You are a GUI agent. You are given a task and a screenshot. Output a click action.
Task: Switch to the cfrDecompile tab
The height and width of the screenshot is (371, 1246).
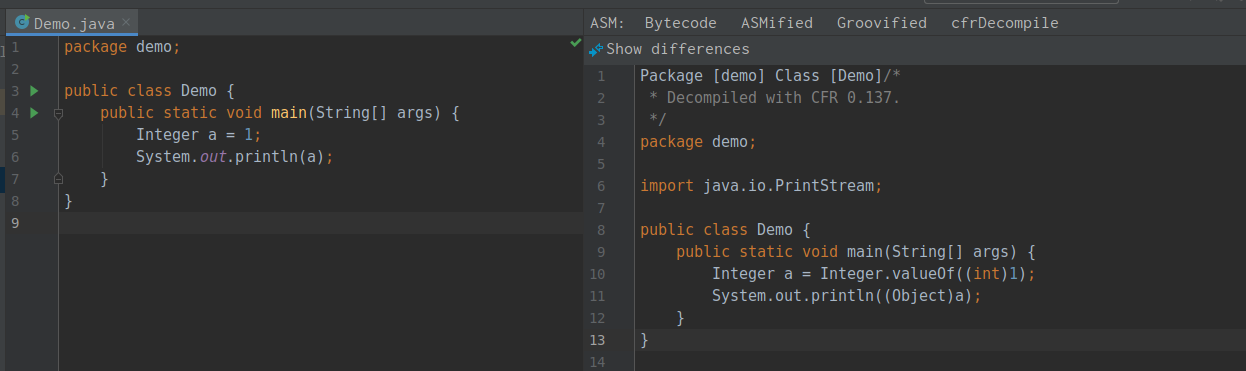(1005, 22)
